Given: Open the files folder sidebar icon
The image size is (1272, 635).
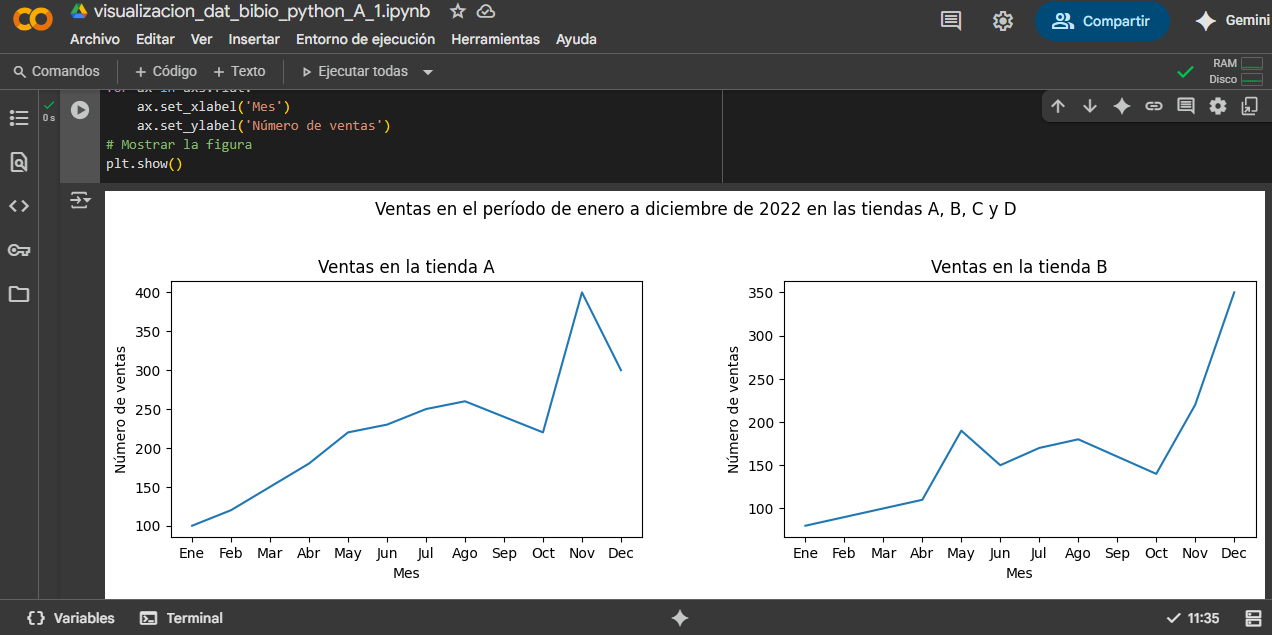Looking at the screenshot, I should pyautogui.click(x=19, y=294).
